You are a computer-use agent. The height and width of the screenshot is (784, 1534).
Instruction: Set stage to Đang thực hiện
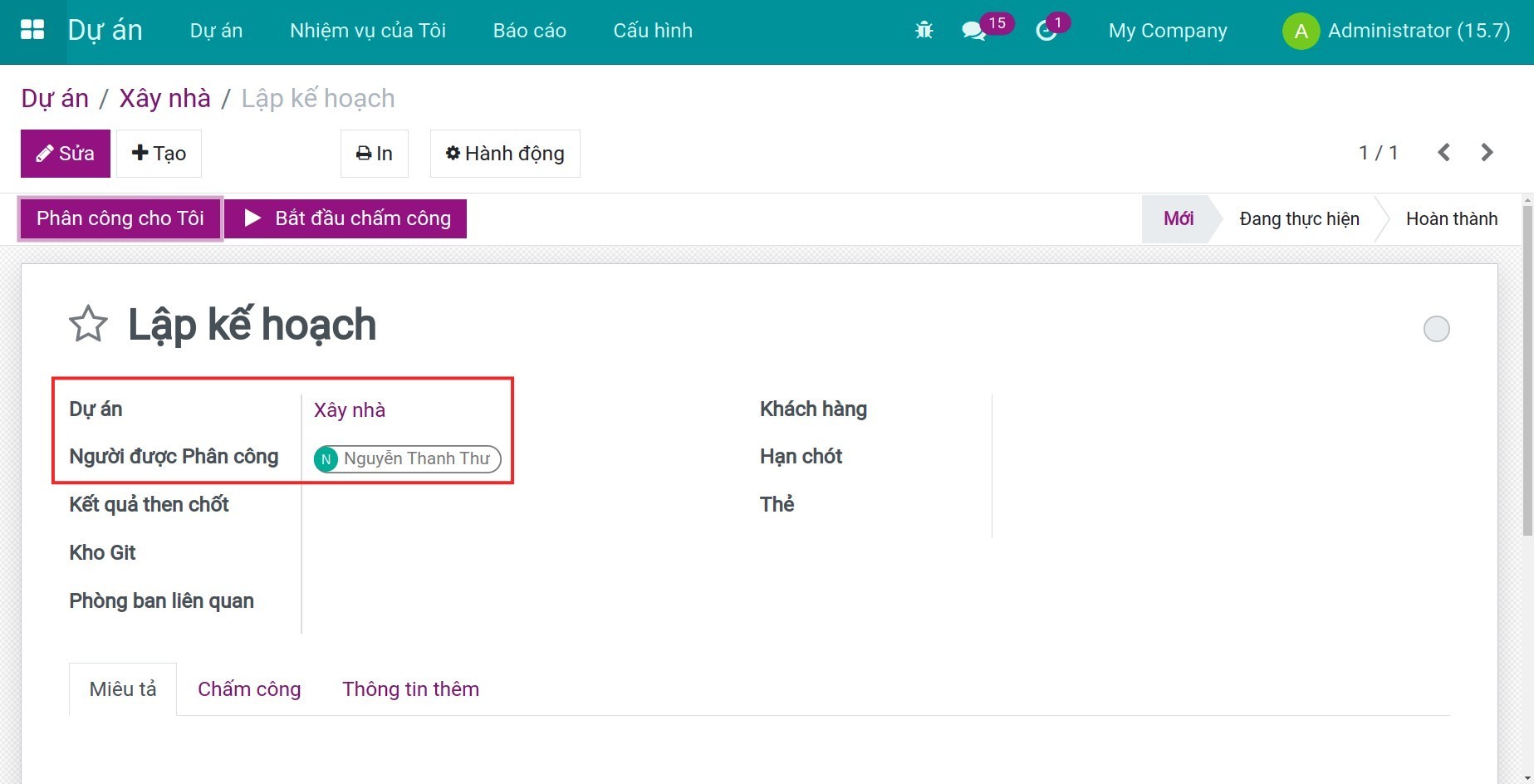[x=1299, y=219]
